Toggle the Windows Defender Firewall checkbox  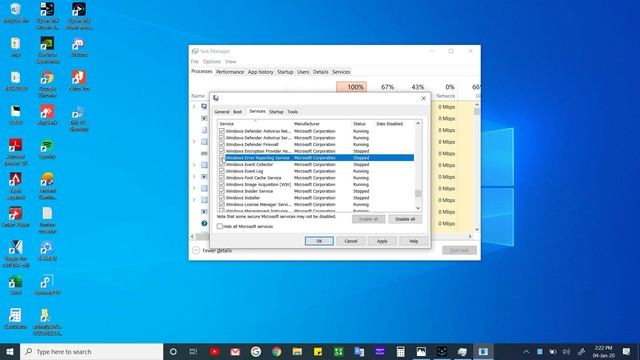click(x=222, y=144)
